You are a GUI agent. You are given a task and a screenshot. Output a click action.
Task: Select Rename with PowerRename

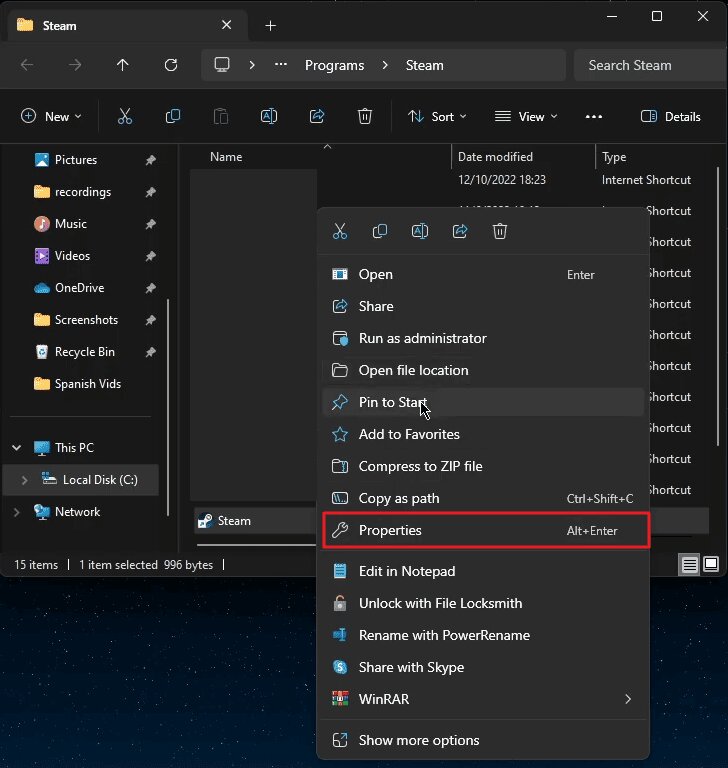pyautogui.click(x=483, y=635)
